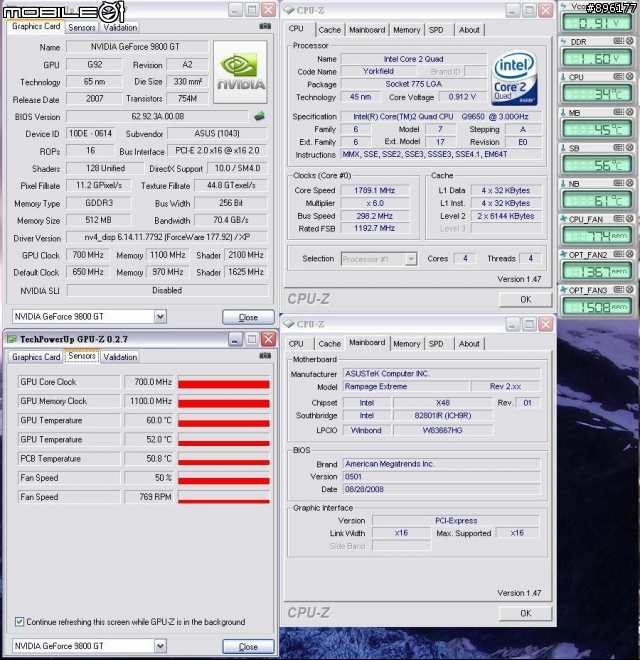Click the NVIDIA logo in GPU-Z
Image resolution: width=640 pixels, height=660 pixels.
240,72
